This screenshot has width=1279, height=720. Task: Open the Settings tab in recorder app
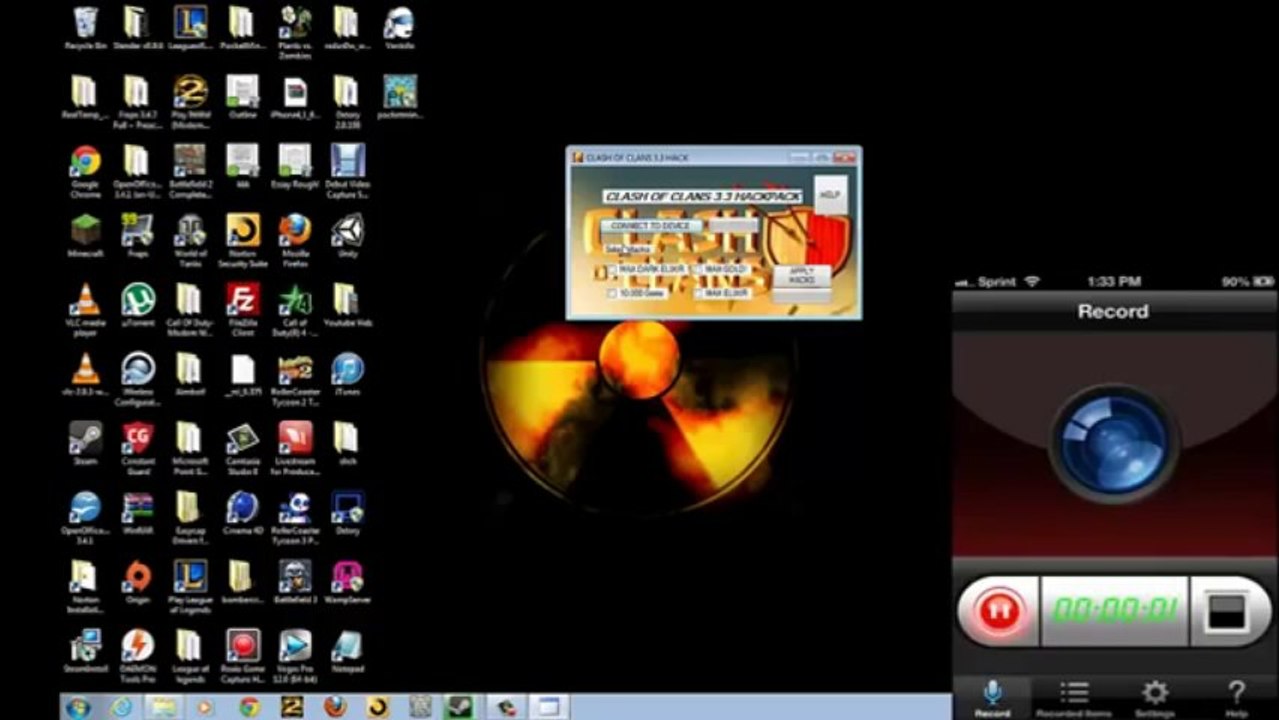(x=1155, y=698)
